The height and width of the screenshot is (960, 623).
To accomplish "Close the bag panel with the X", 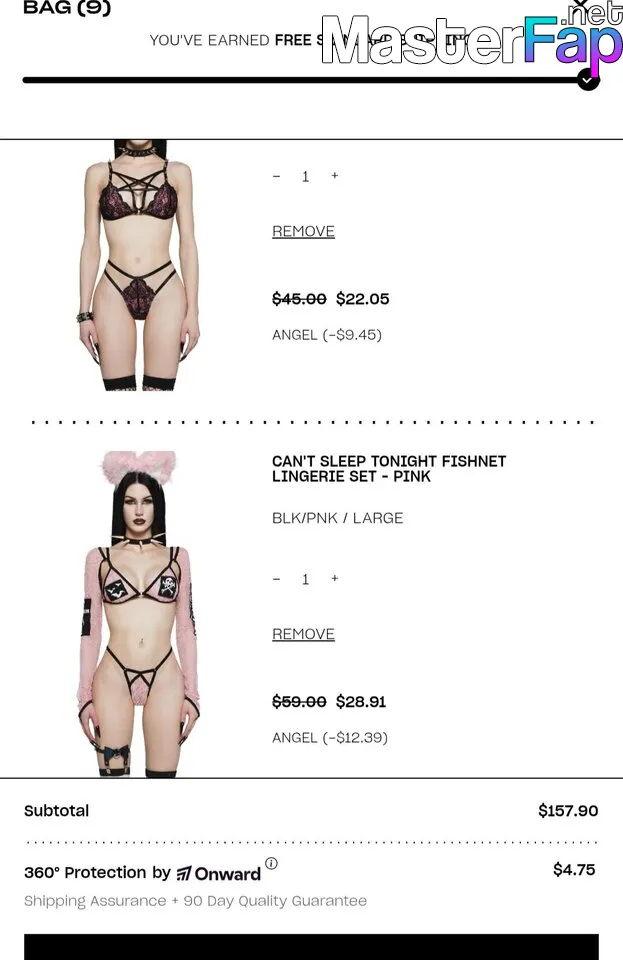I will [580, 5].
